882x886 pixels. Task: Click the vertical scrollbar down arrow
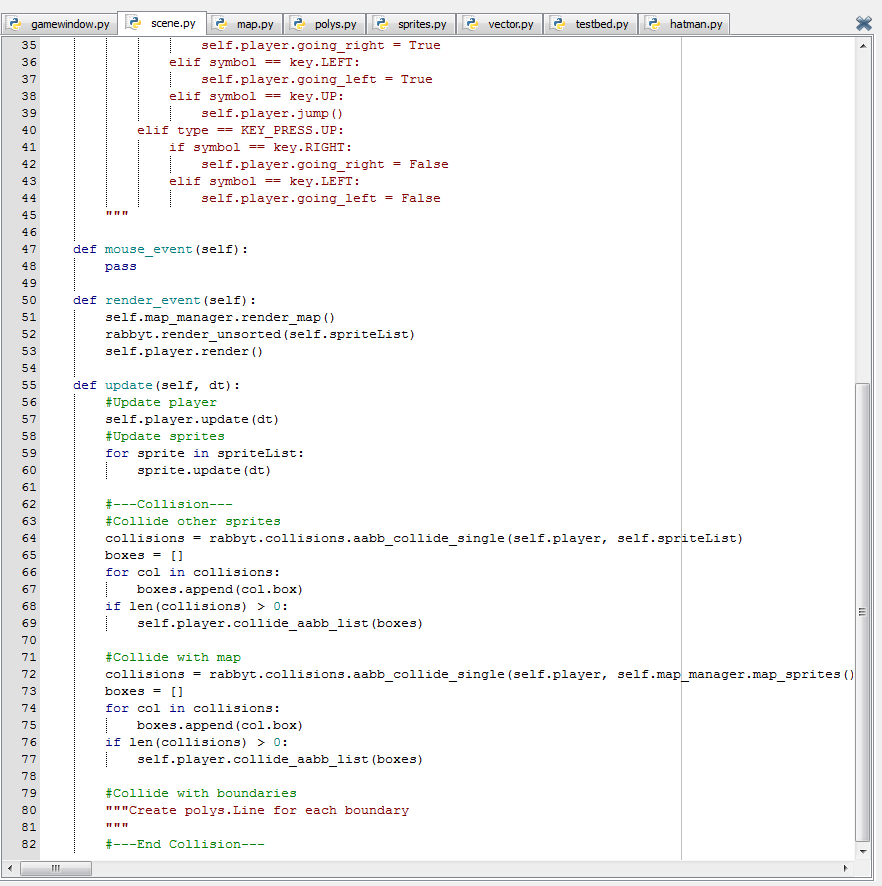coord(864,851)
